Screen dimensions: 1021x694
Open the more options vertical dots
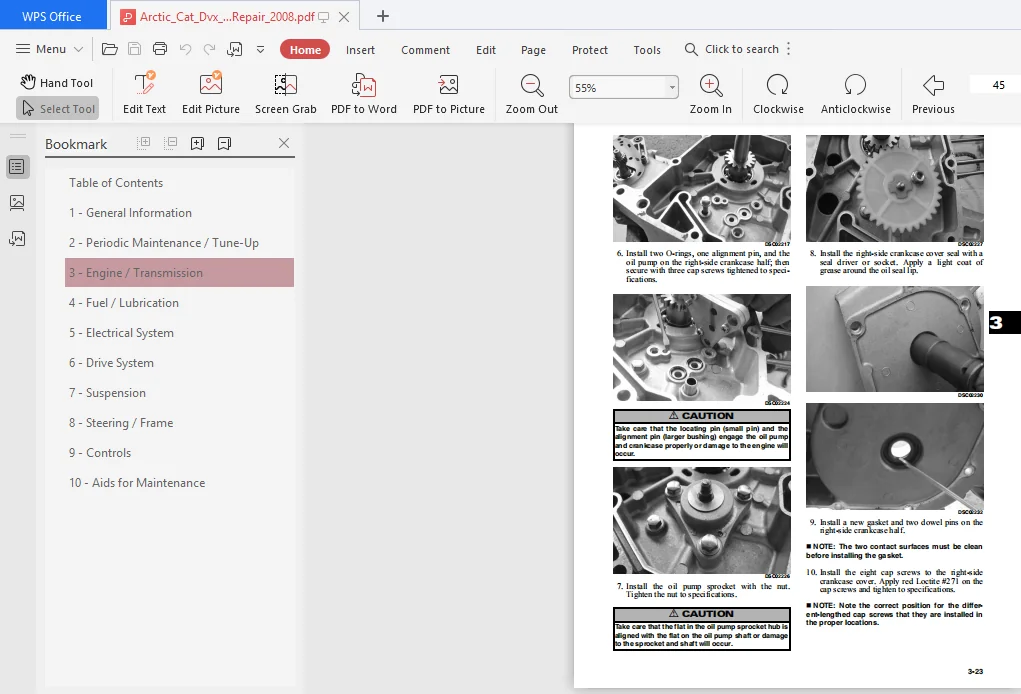[789, 49]
